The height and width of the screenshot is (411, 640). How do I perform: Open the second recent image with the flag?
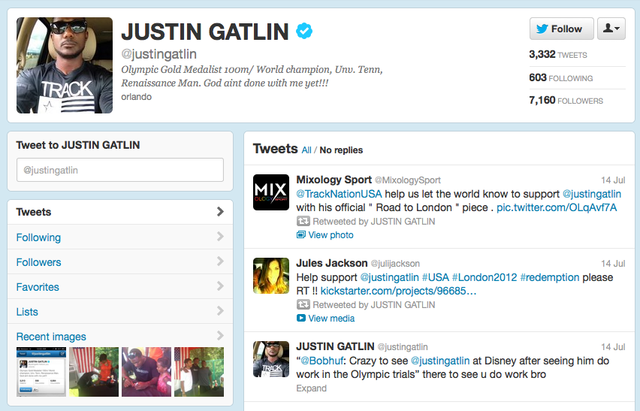tap(94, 372)
